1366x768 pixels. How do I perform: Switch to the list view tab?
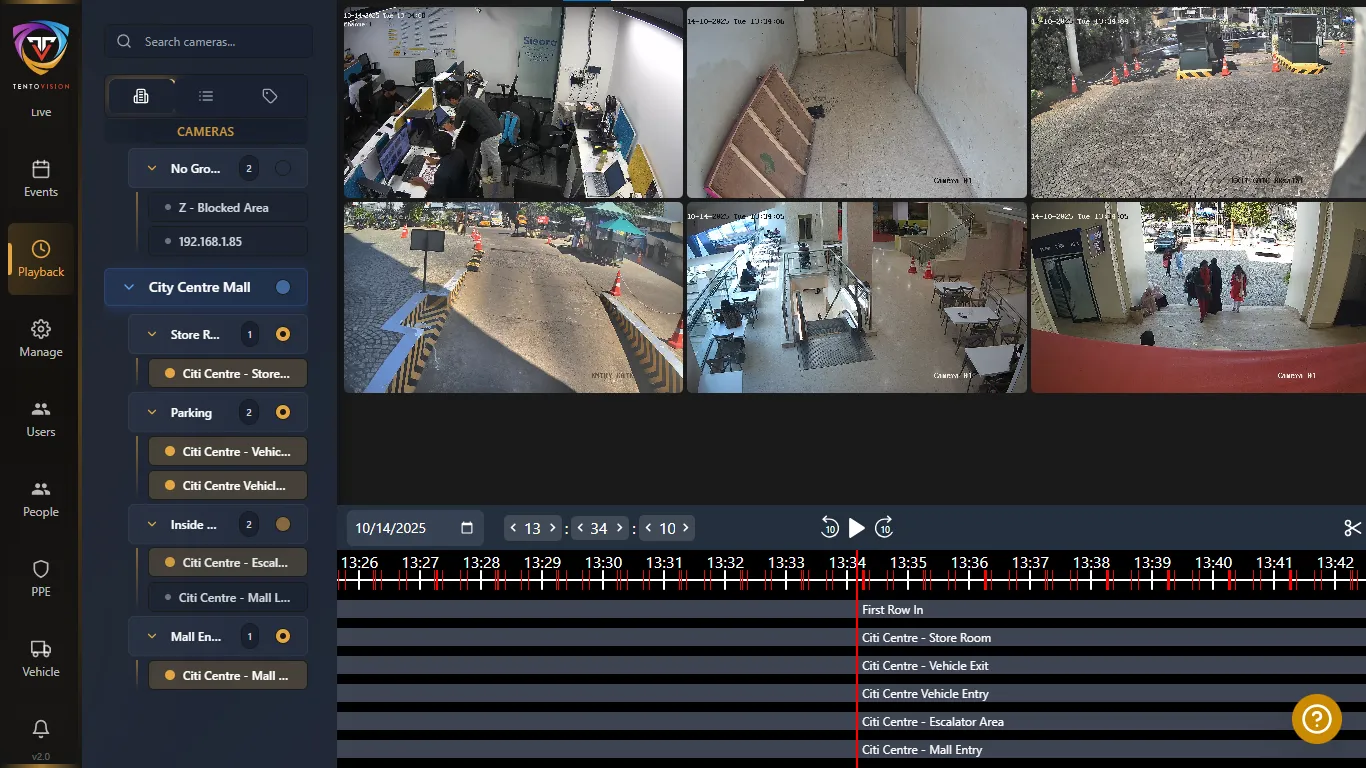(205, 95)
